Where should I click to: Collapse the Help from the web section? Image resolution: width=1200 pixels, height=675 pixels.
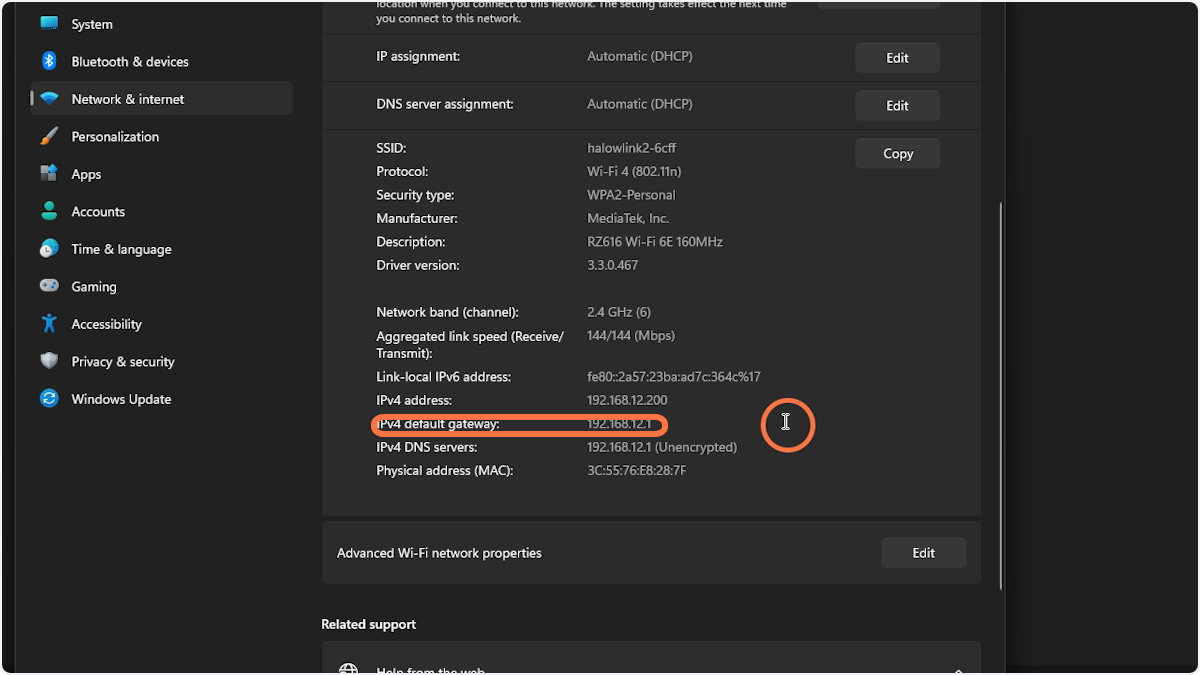(x=957, y=671)
